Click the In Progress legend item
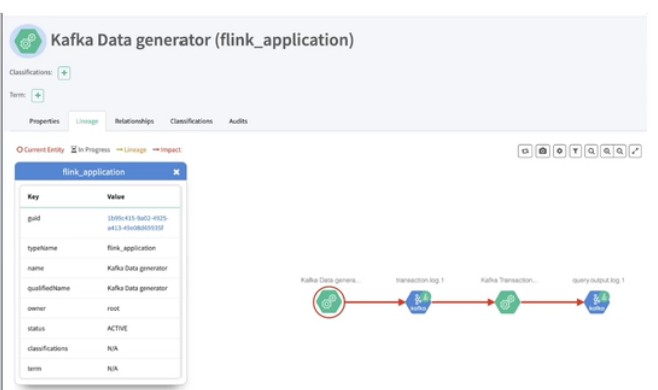 pyautogui.click(x=90, y=149)
